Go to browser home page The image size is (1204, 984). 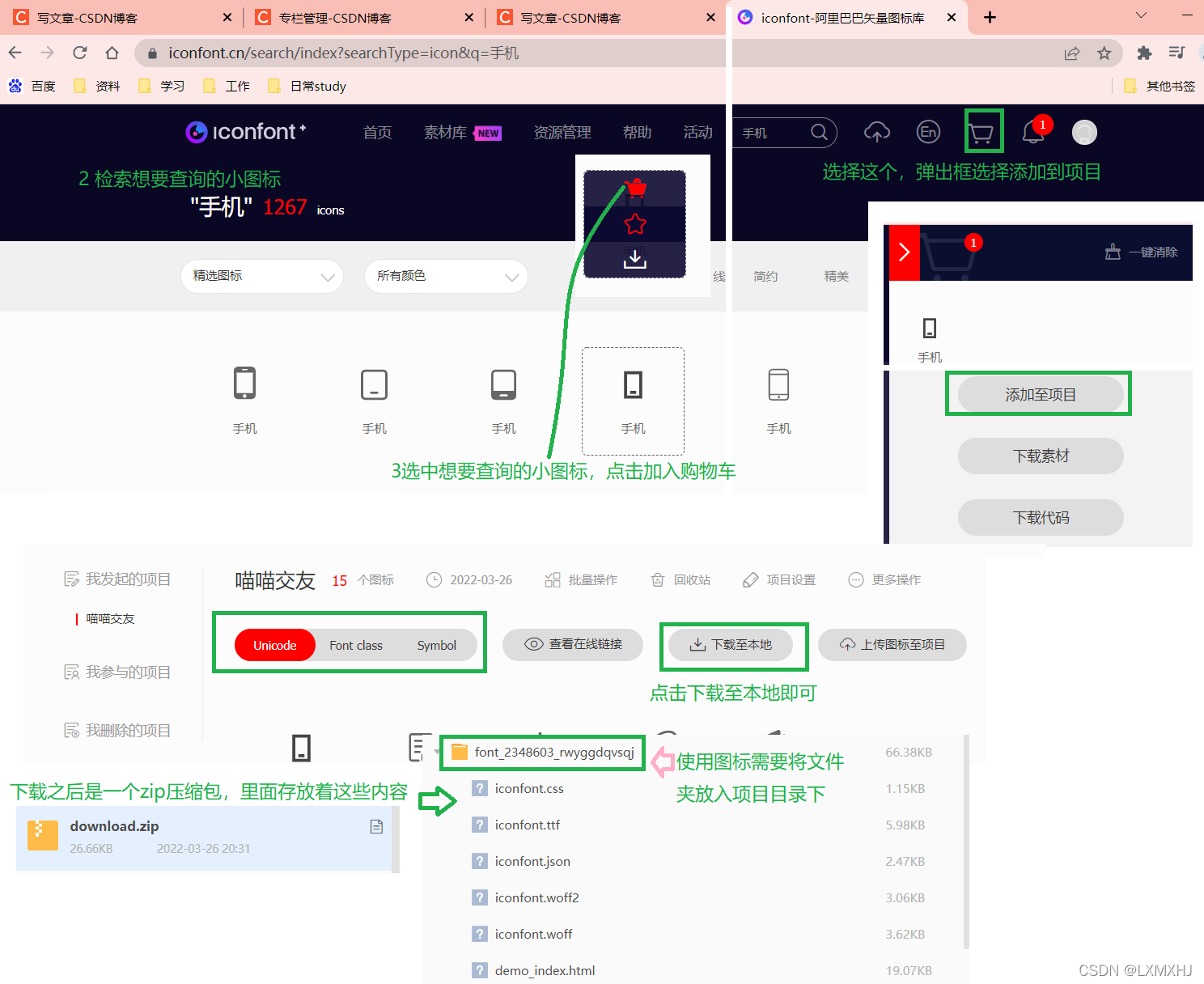112,53
